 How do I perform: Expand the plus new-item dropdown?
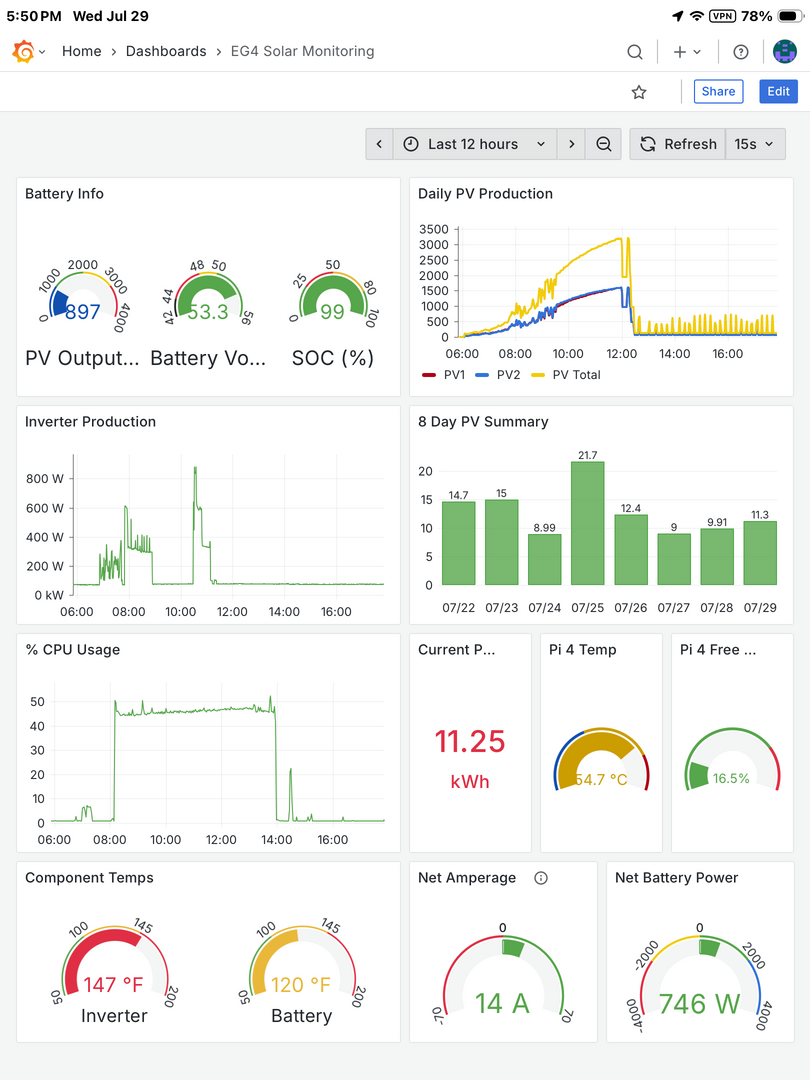coord(687,52)
